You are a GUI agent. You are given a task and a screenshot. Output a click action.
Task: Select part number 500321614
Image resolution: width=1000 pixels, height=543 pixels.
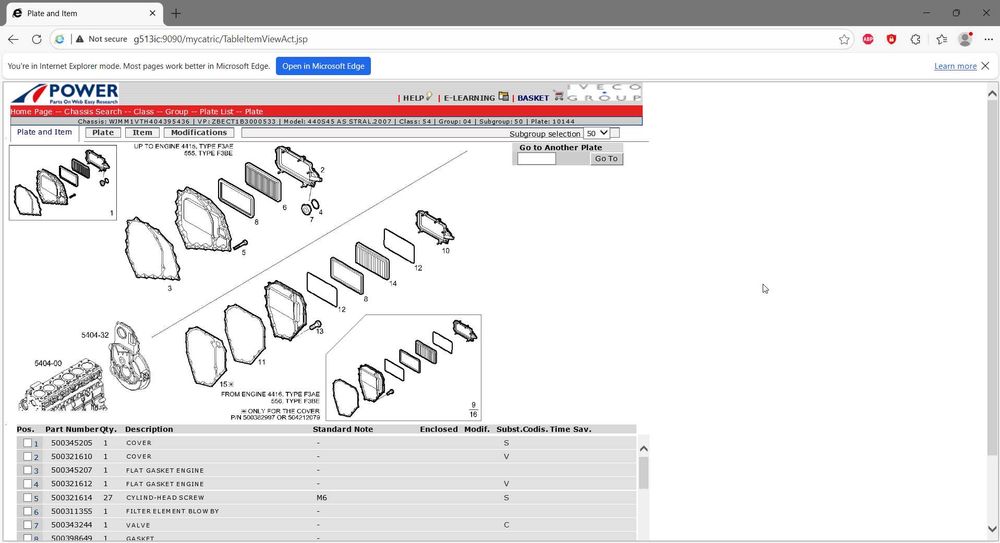pos(71,498)
